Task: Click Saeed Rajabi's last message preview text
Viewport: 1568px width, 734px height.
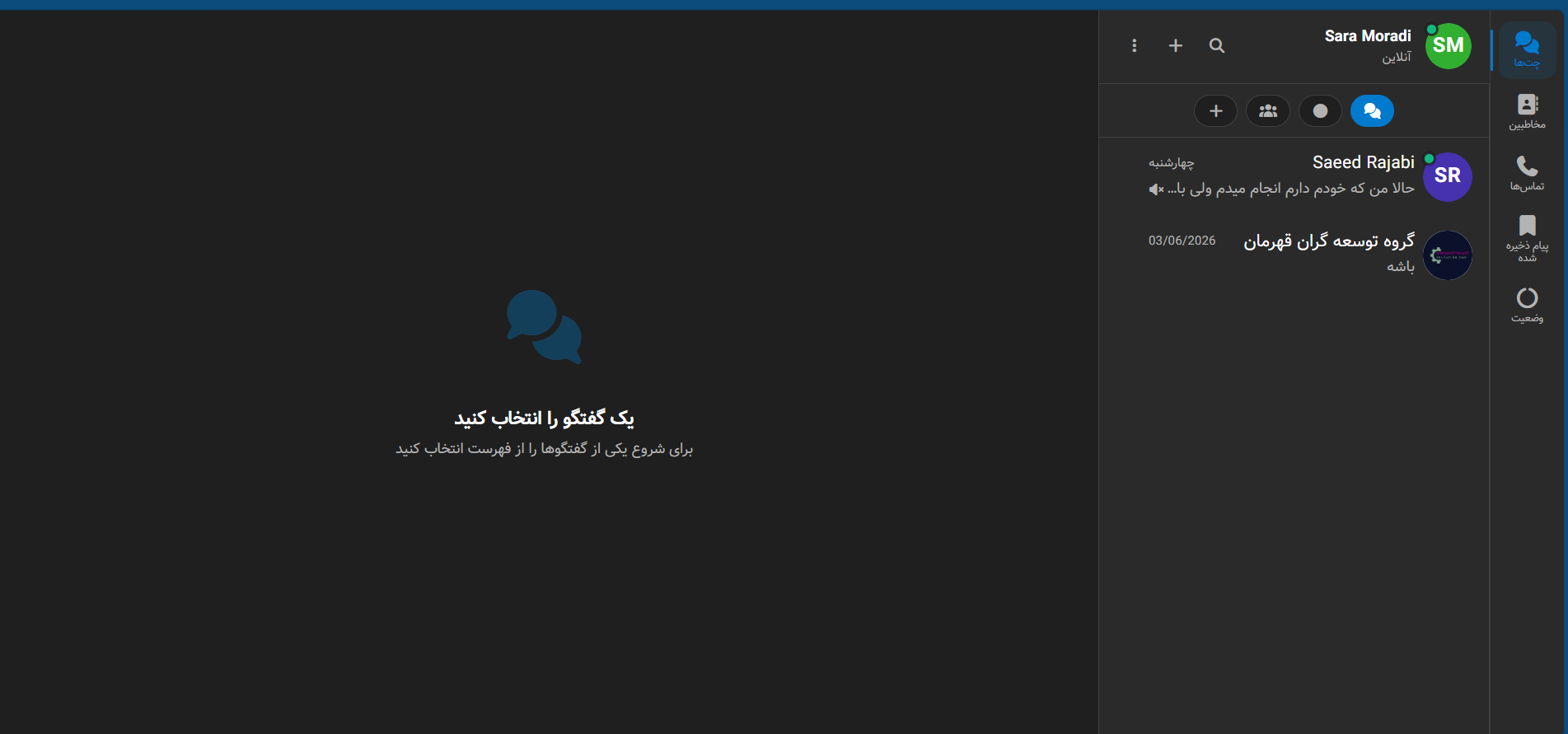Action: point(1291,189)
